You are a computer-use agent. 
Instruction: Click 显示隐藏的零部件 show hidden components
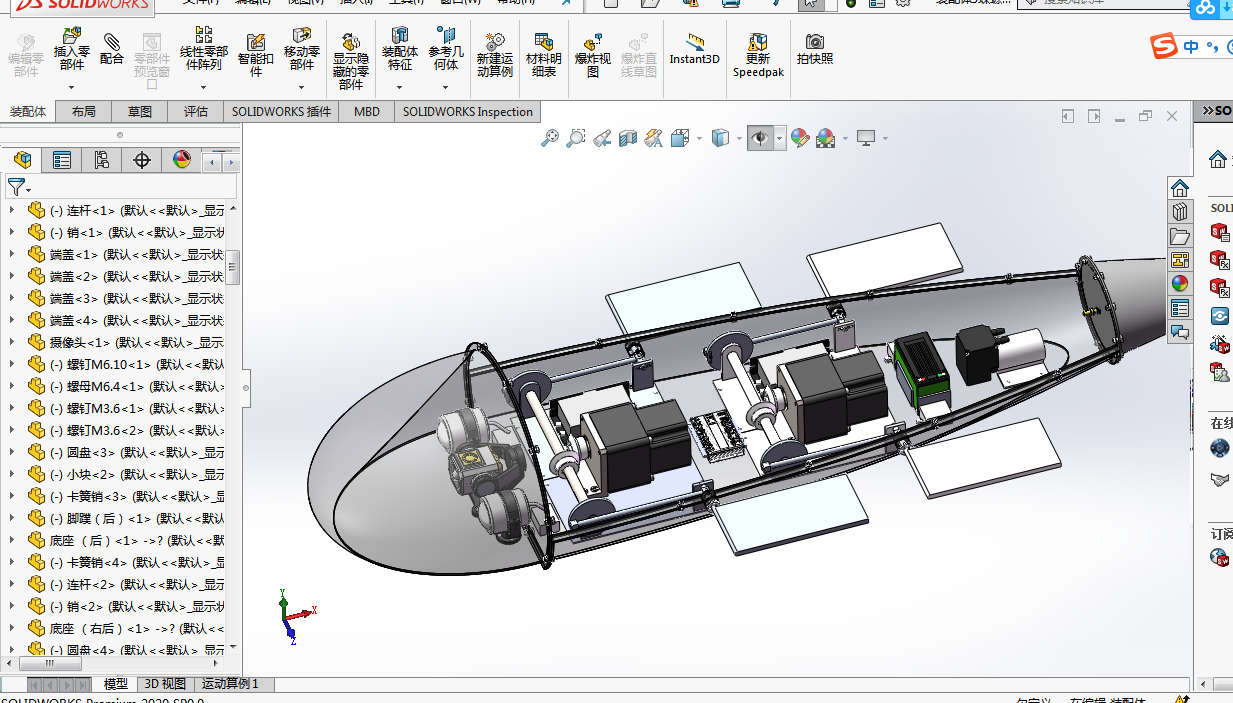tap(351, 60)
